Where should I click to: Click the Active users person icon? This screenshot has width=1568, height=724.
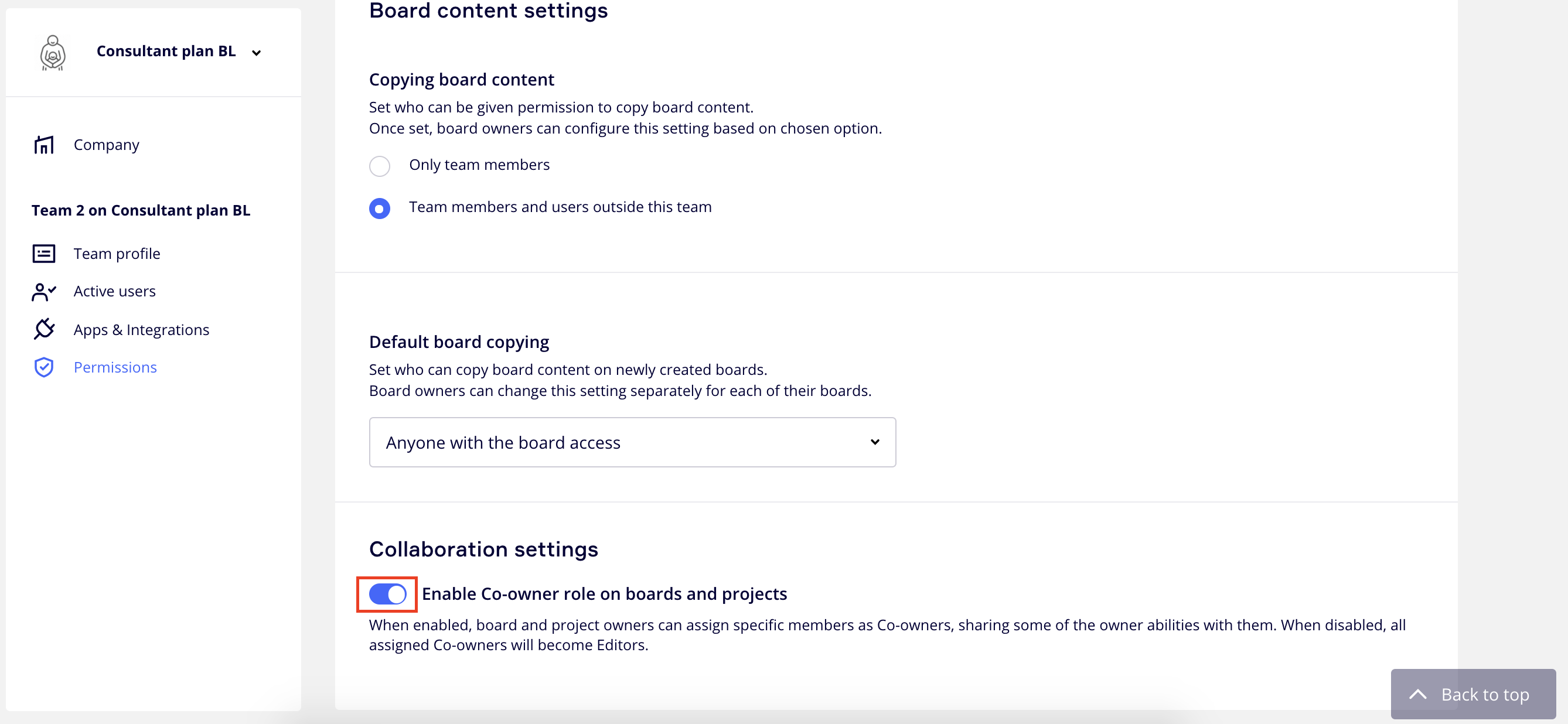44,292
